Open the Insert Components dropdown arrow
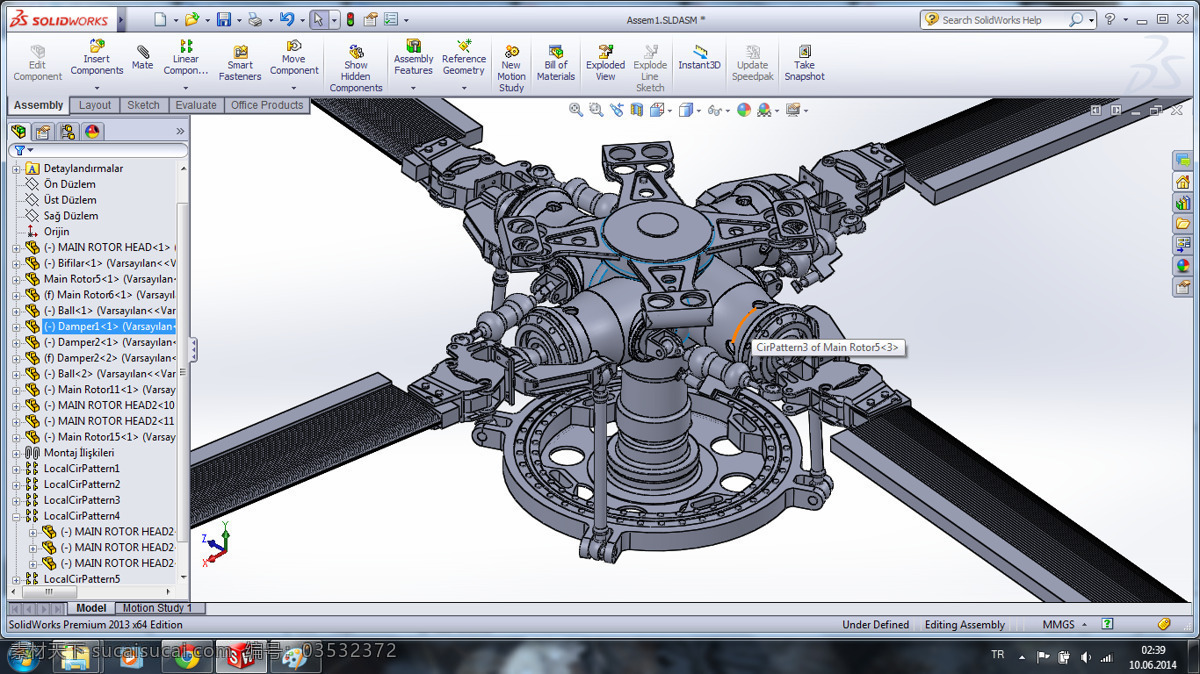1200x674 pixels. click(x=97, y=88)
